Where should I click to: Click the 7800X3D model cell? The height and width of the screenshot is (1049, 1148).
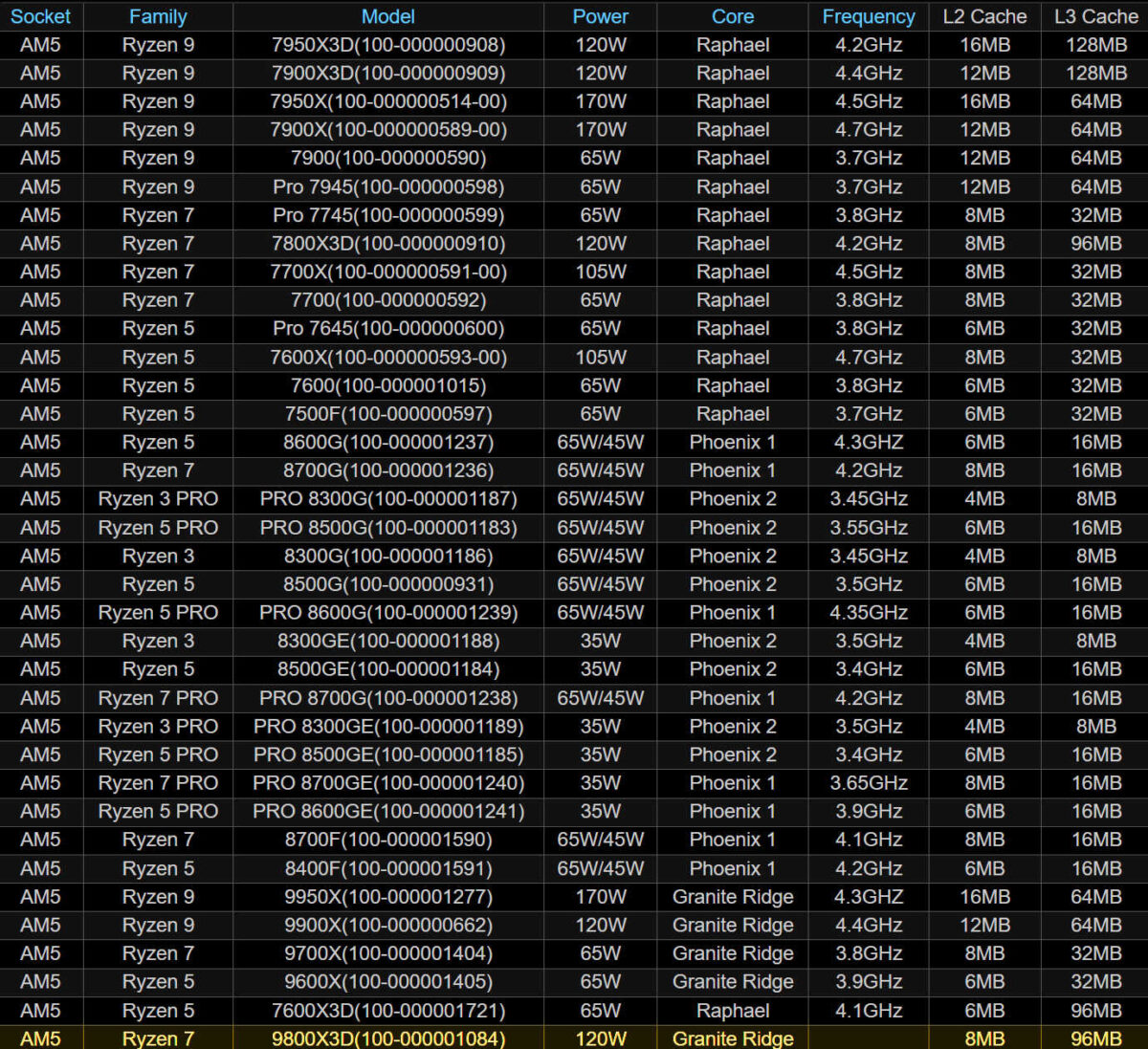click(387, 244)
